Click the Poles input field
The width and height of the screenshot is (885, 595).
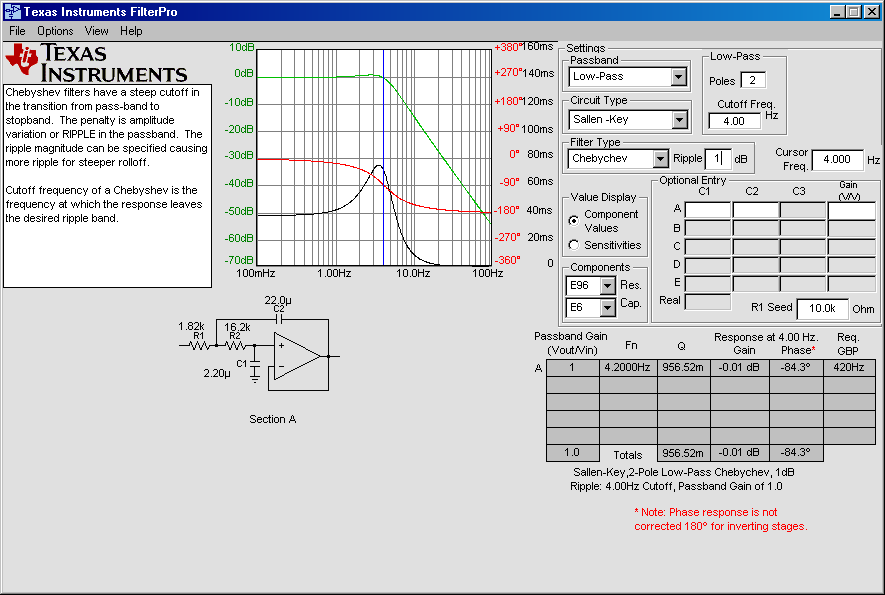pos(753,80)
